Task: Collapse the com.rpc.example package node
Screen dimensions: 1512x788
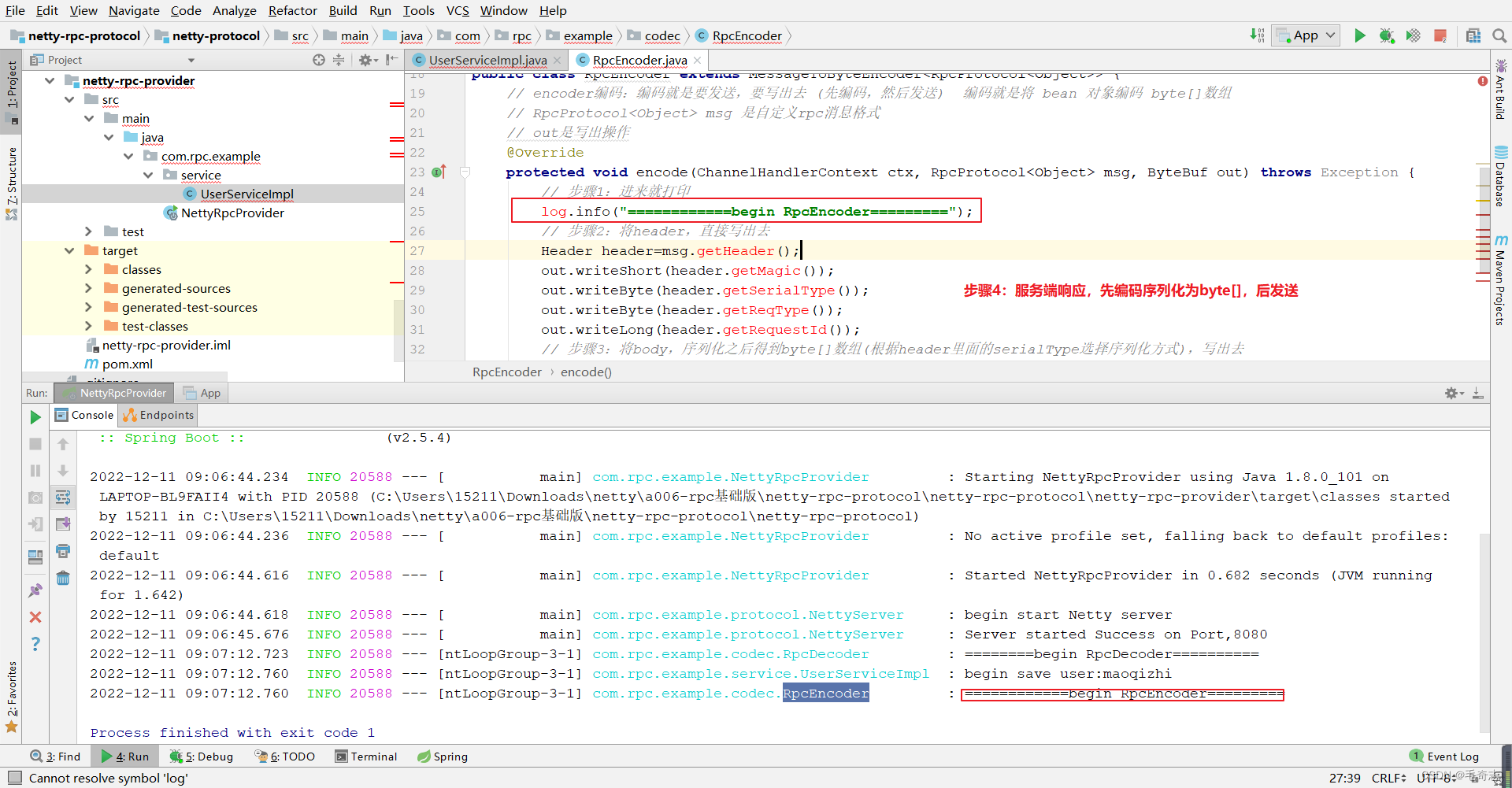Action: coord(128,157)
